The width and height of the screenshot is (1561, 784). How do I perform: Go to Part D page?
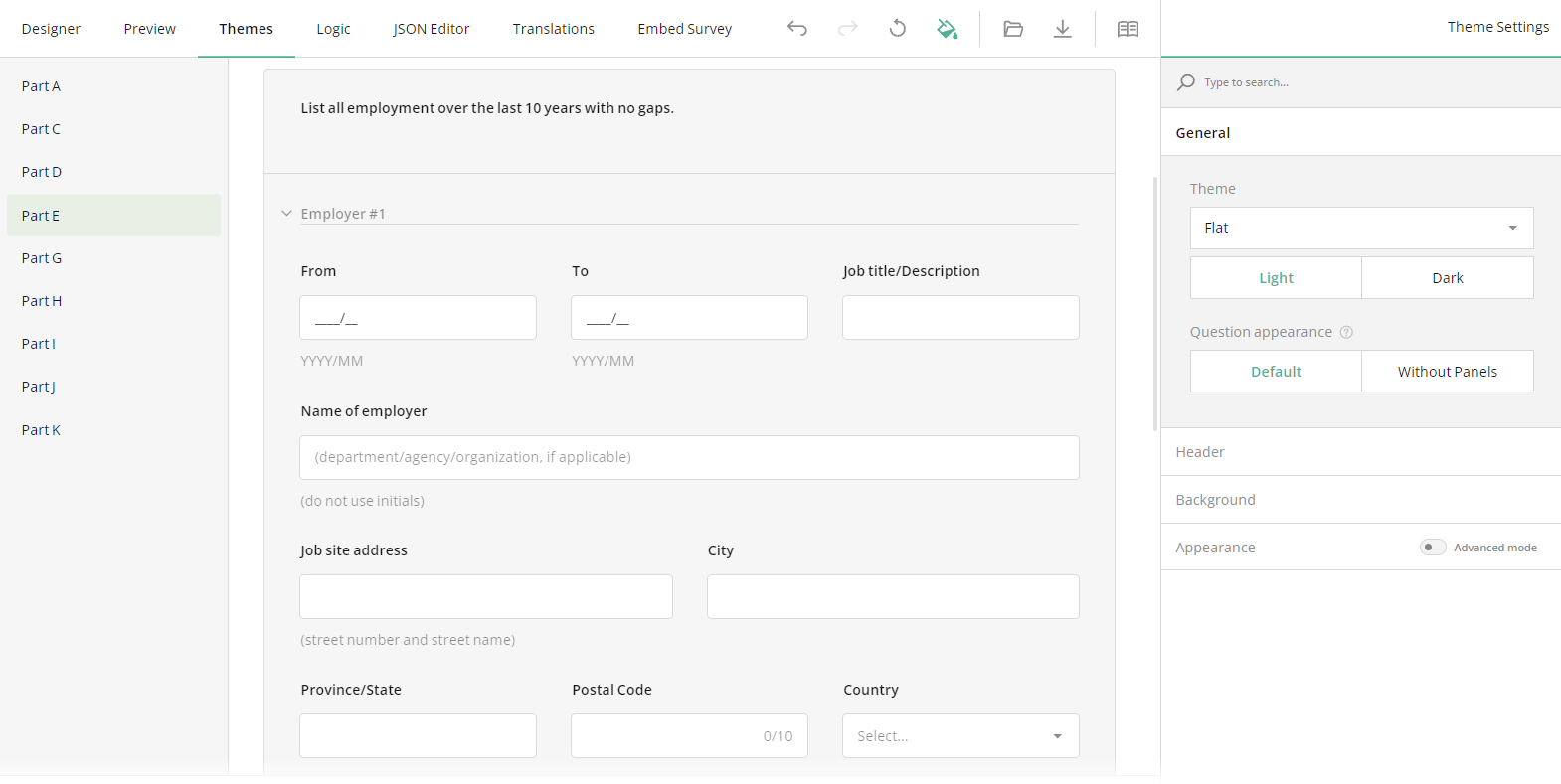click(113, 172)
